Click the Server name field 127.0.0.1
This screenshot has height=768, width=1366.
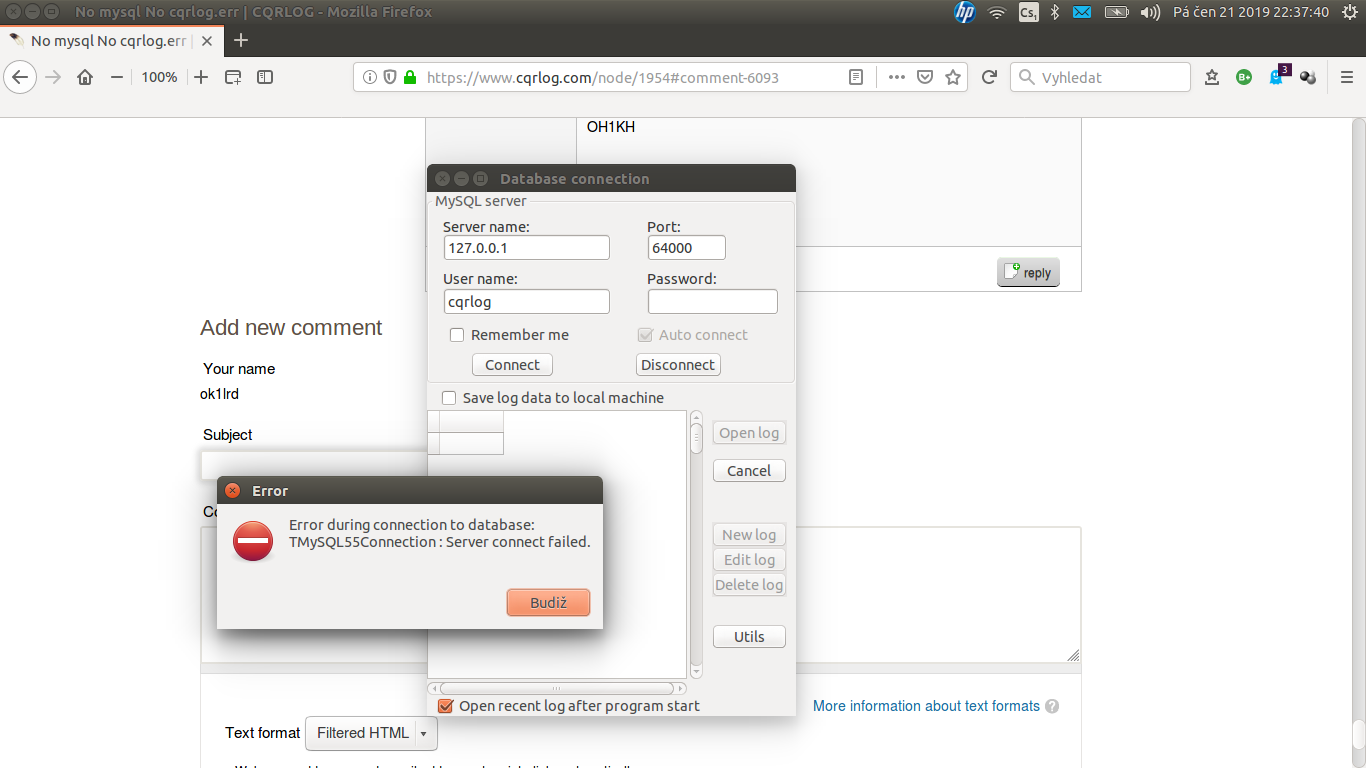[x=527, y=248]
